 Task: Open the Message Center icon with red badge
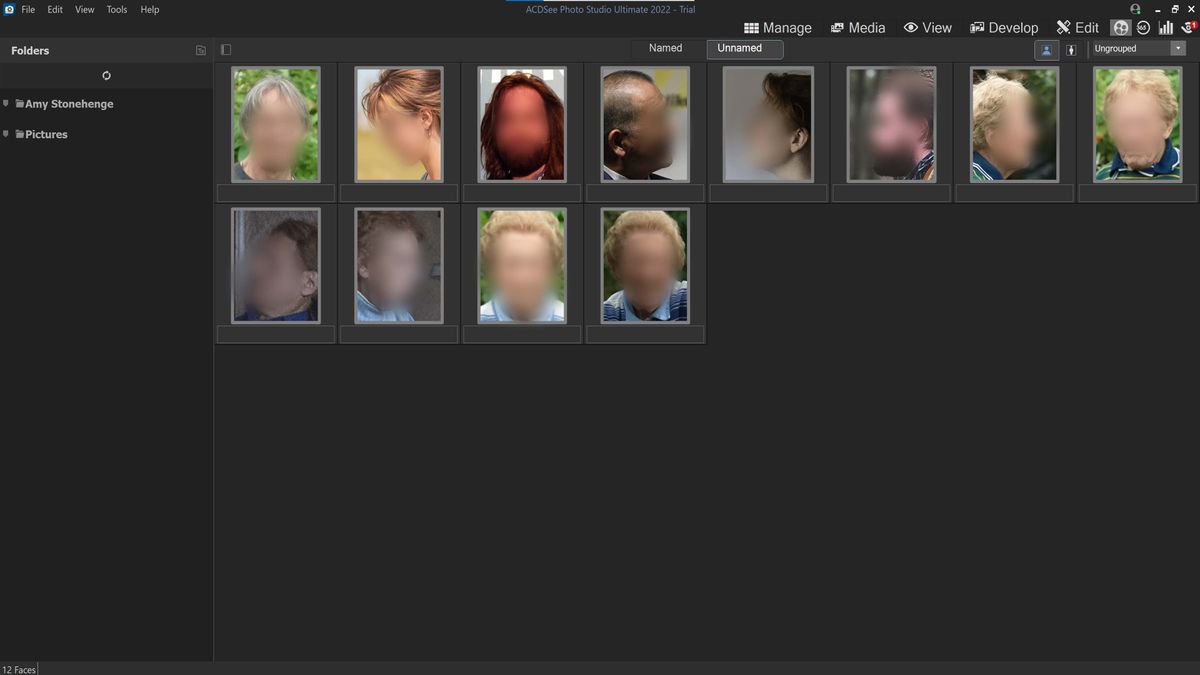(x=1188, y=28)
